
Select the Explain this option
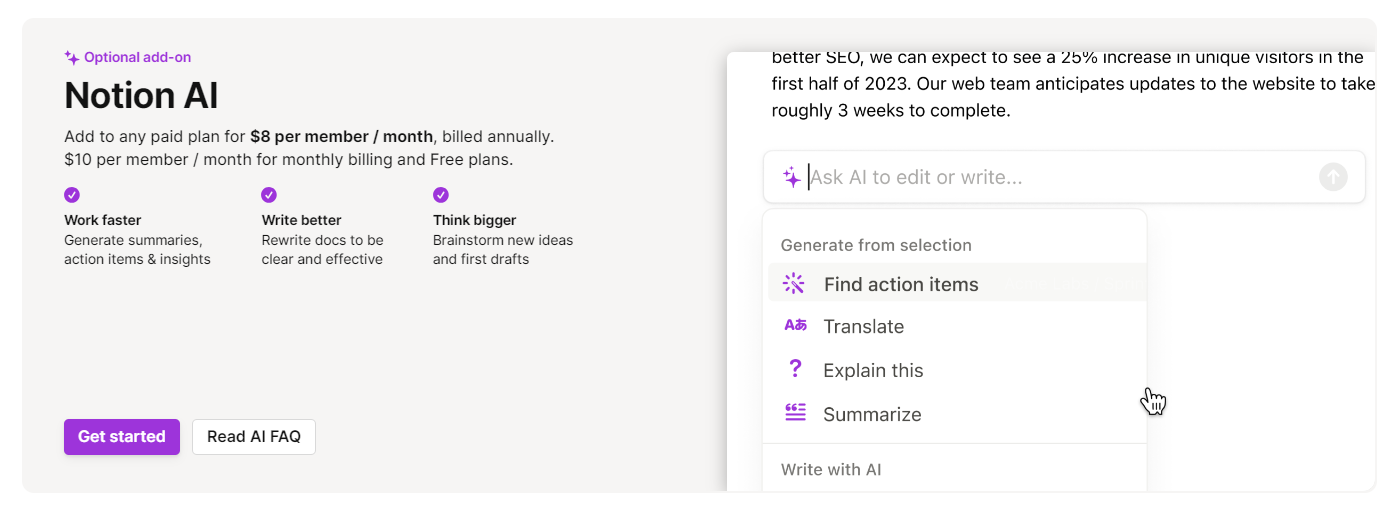click(957, 370)
